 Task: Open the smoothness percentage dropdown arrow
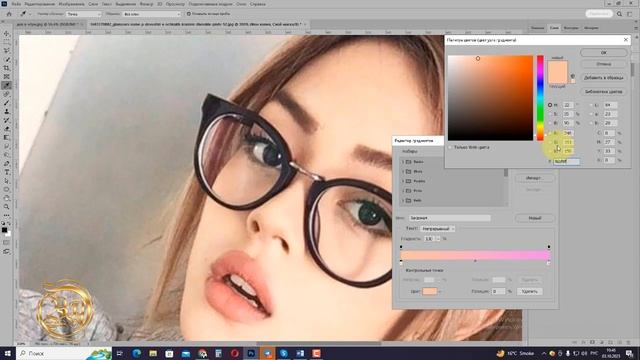(x=438, y=238)
